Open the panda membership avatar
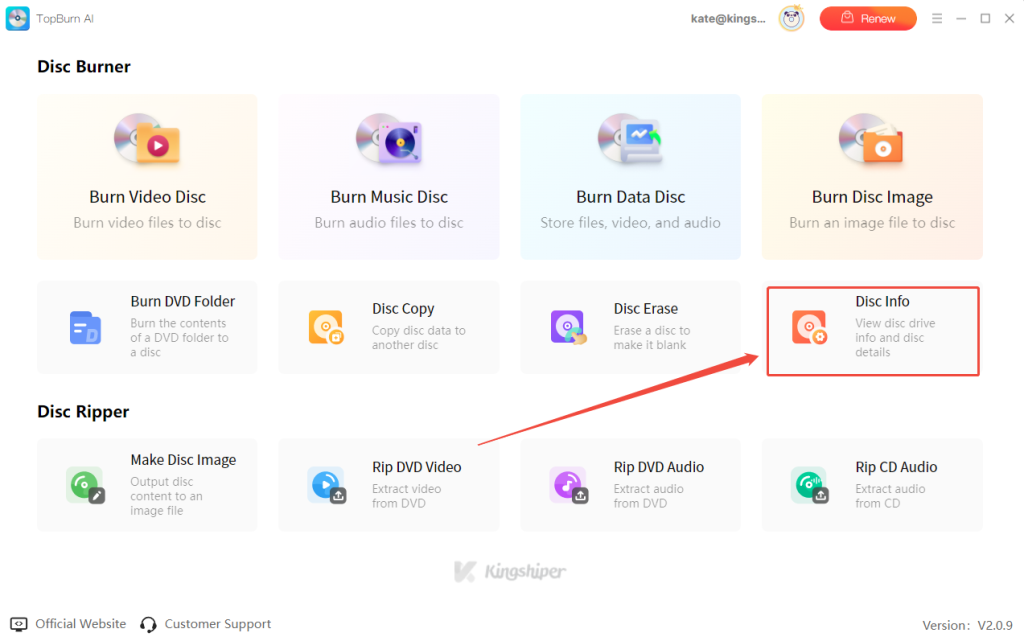 point(791,18)
